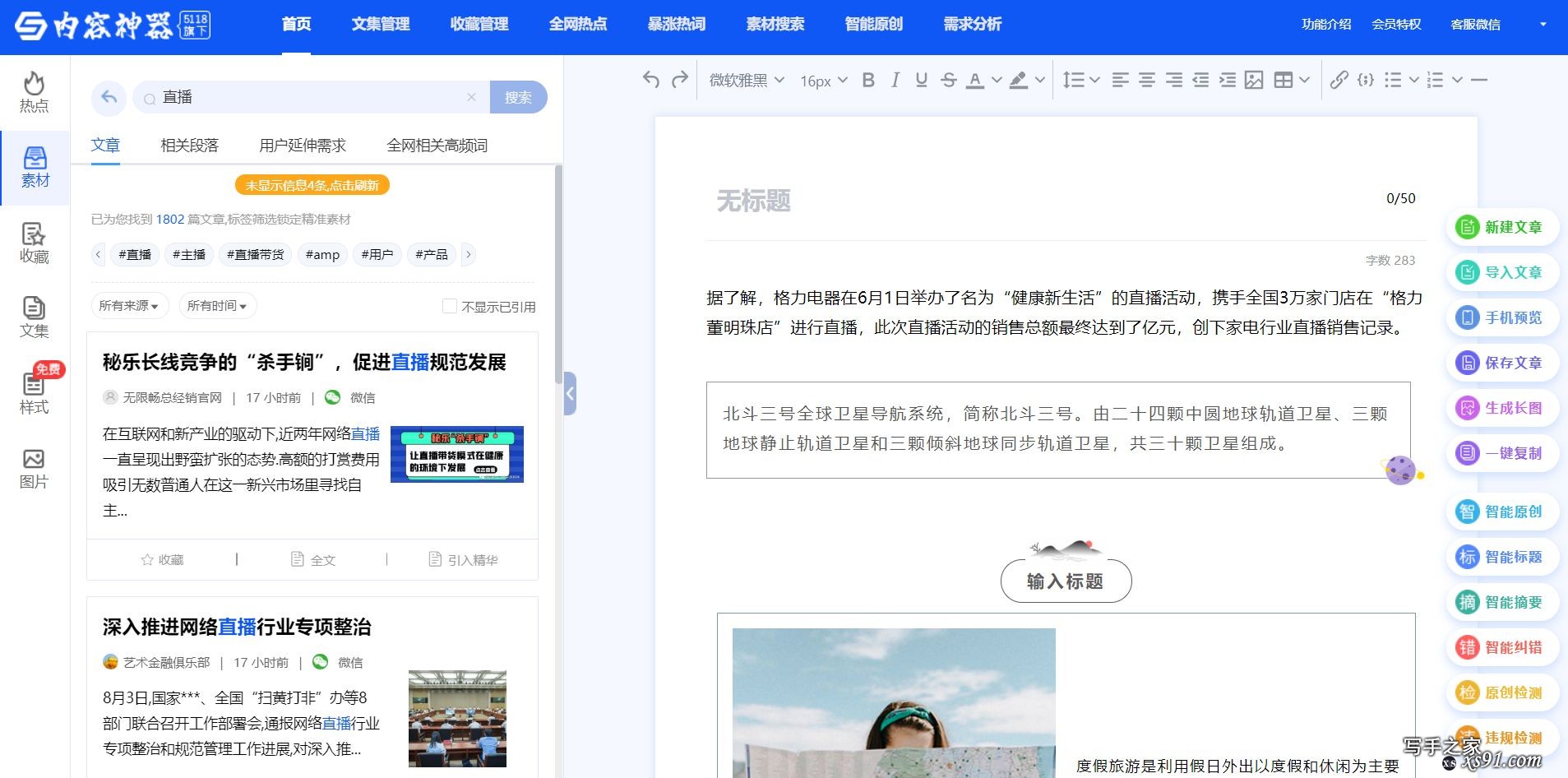
Task: Open 文集 in the left sidebar
Action: click(x=34, y=317)
